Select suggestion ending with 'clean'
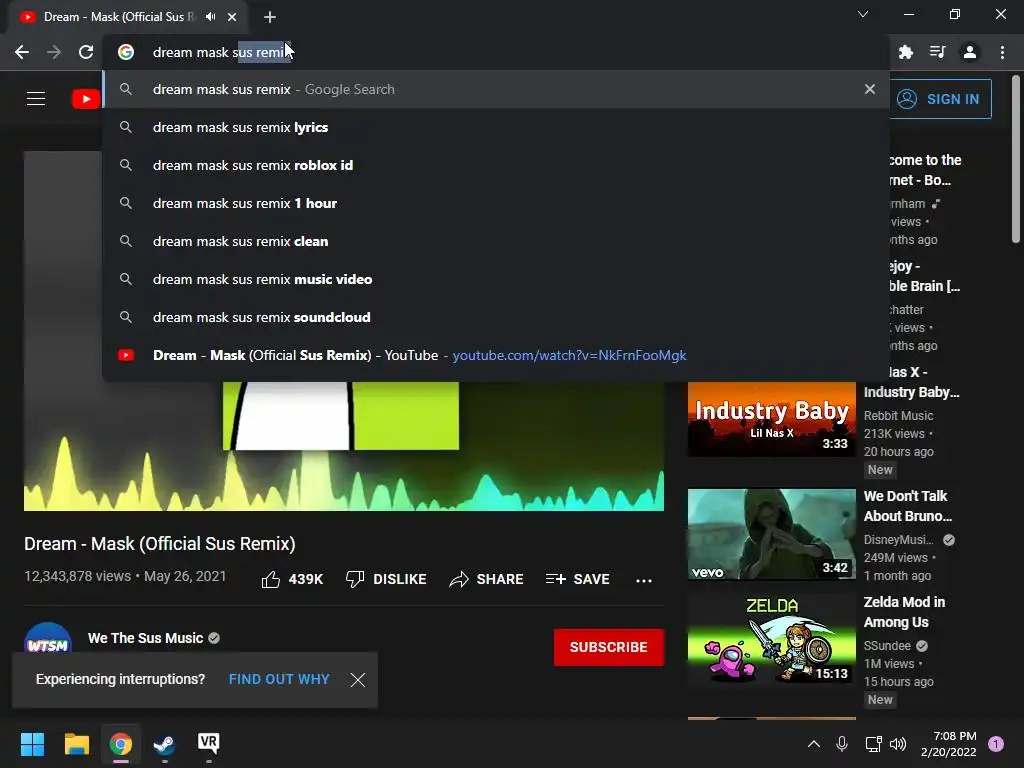 [x=496, y=241]
